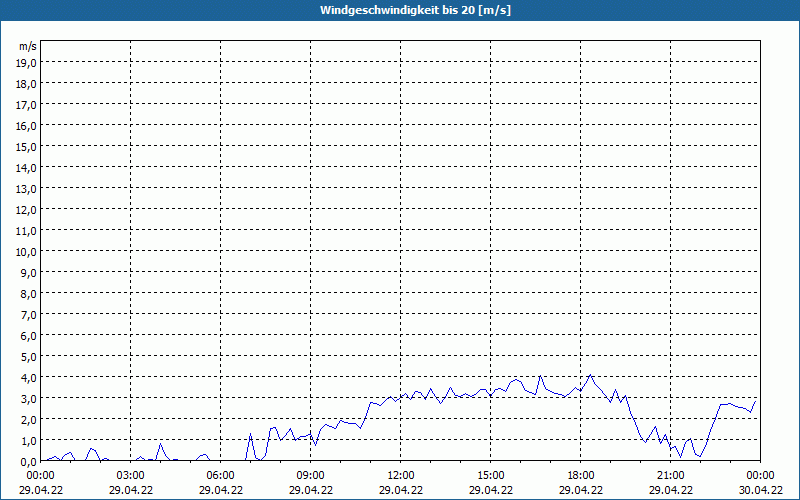
Task: Click the 14,0 y-axis label
Action: click(x=28, y=168)
